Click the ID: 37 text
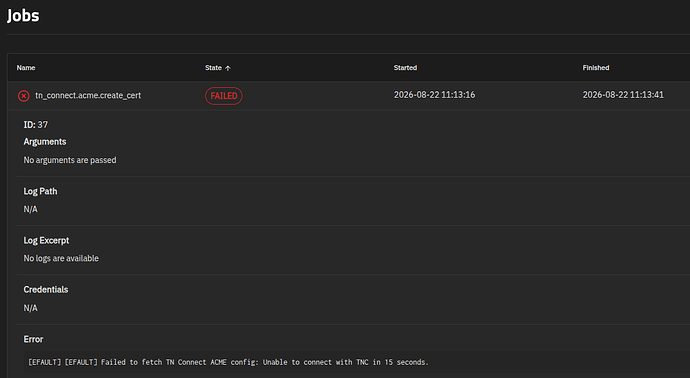This screenshot has width=690, height=378. tap(36, 125)
